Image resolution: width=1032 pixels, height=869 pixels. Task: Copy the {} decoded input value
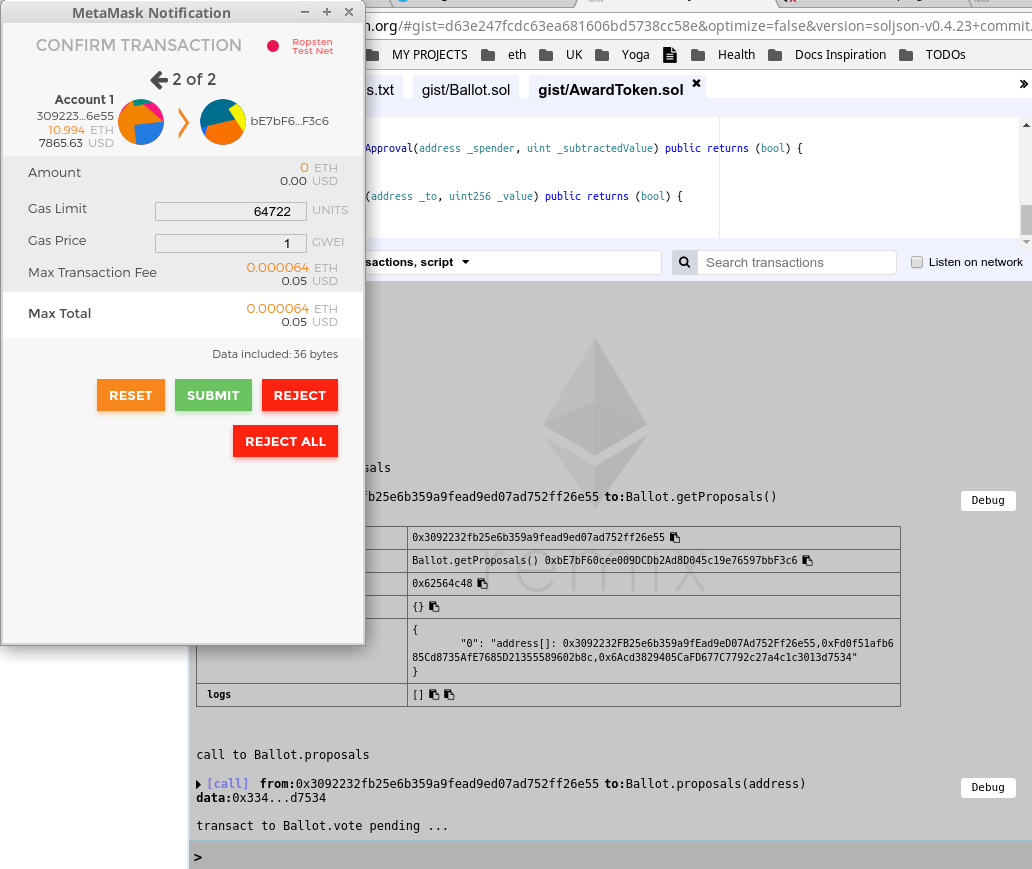(434, 607)
